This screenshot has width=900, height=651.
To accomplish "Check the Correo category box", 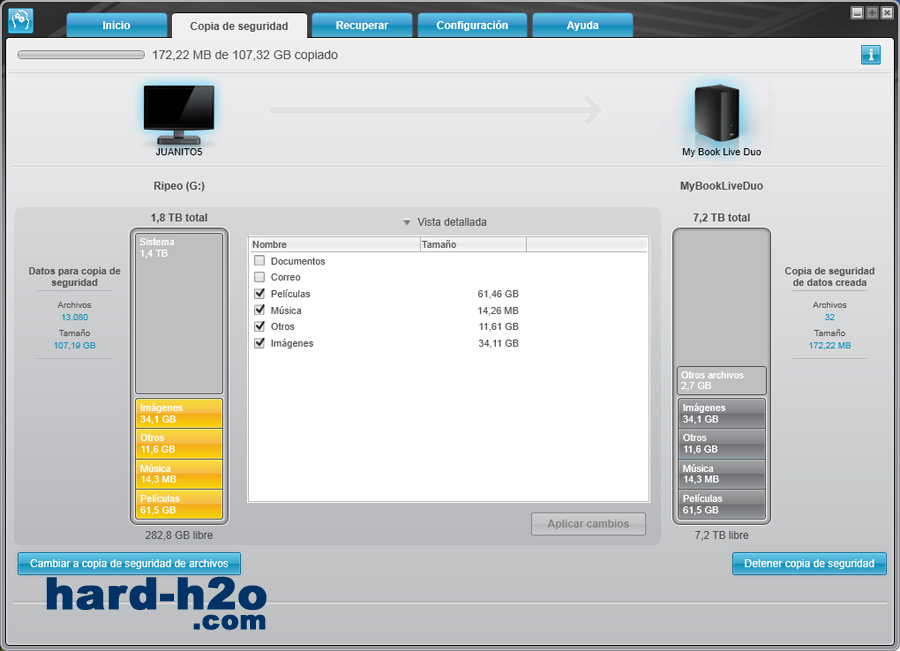I will coord(260,277).
